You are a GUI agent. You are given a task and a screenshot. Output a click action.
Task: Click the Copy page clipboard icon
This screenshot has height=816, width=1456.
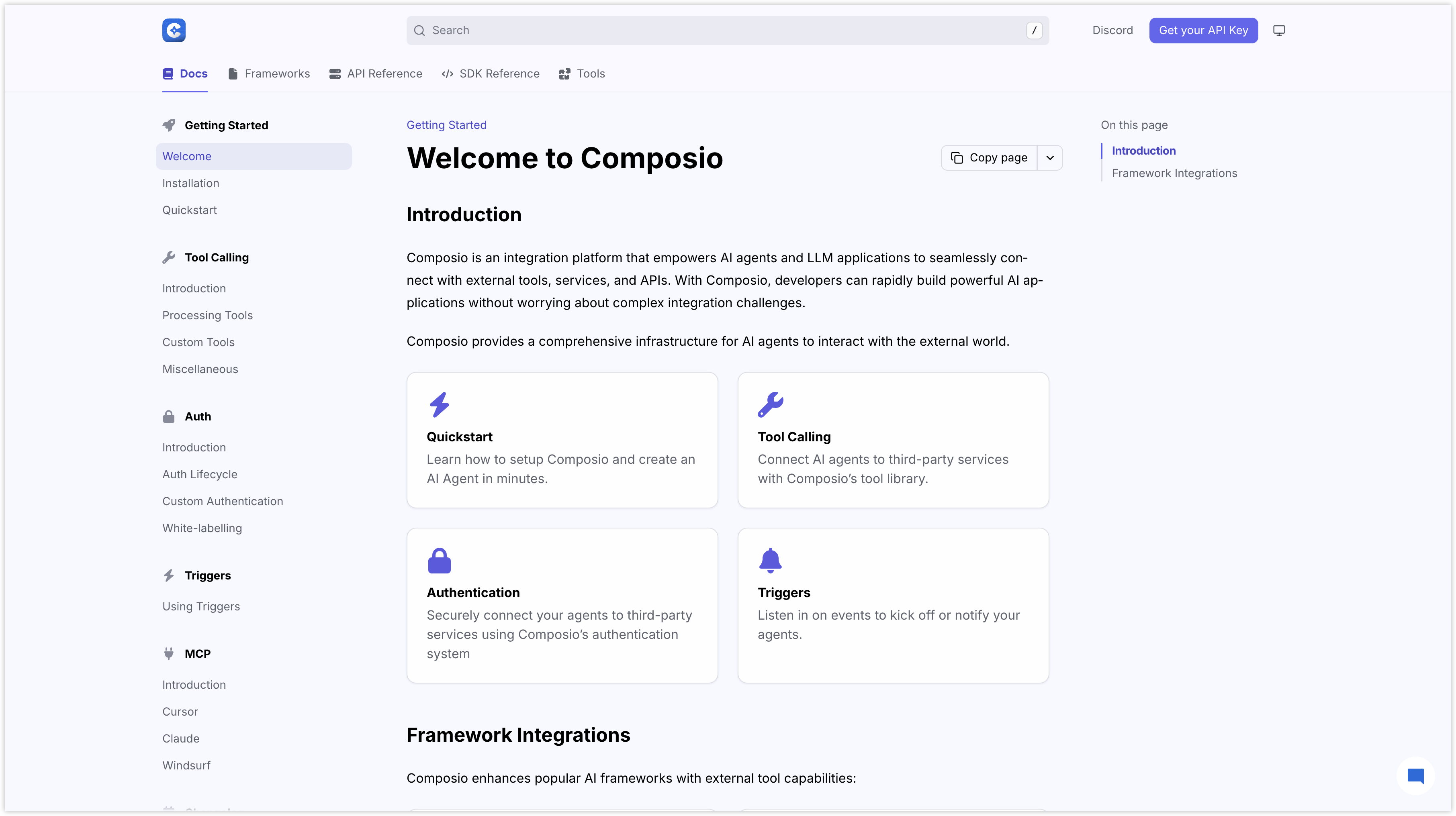(x=956, y=158)
